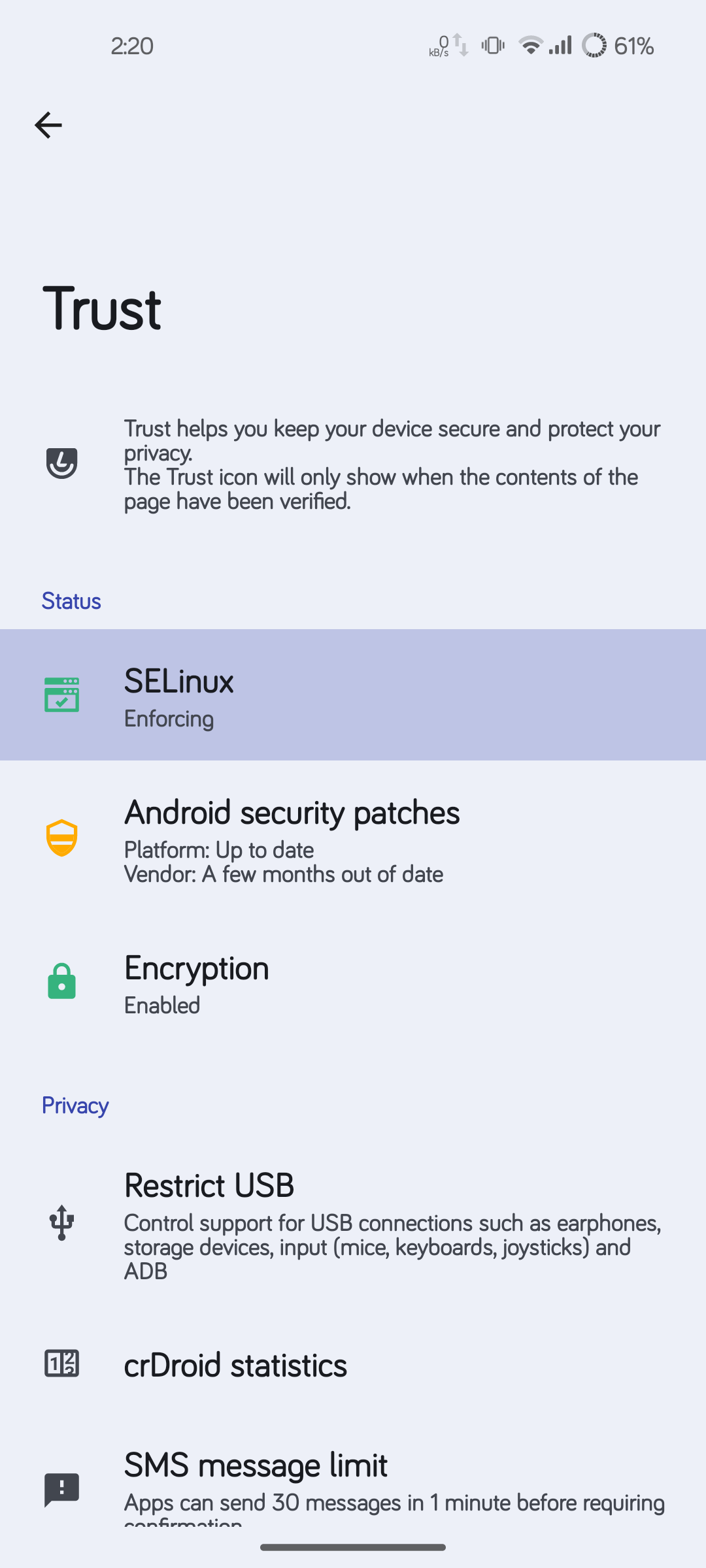706x1568 pixels.
Task: Tap the SMS message alert bubble icon
Action: (62, 1490)
